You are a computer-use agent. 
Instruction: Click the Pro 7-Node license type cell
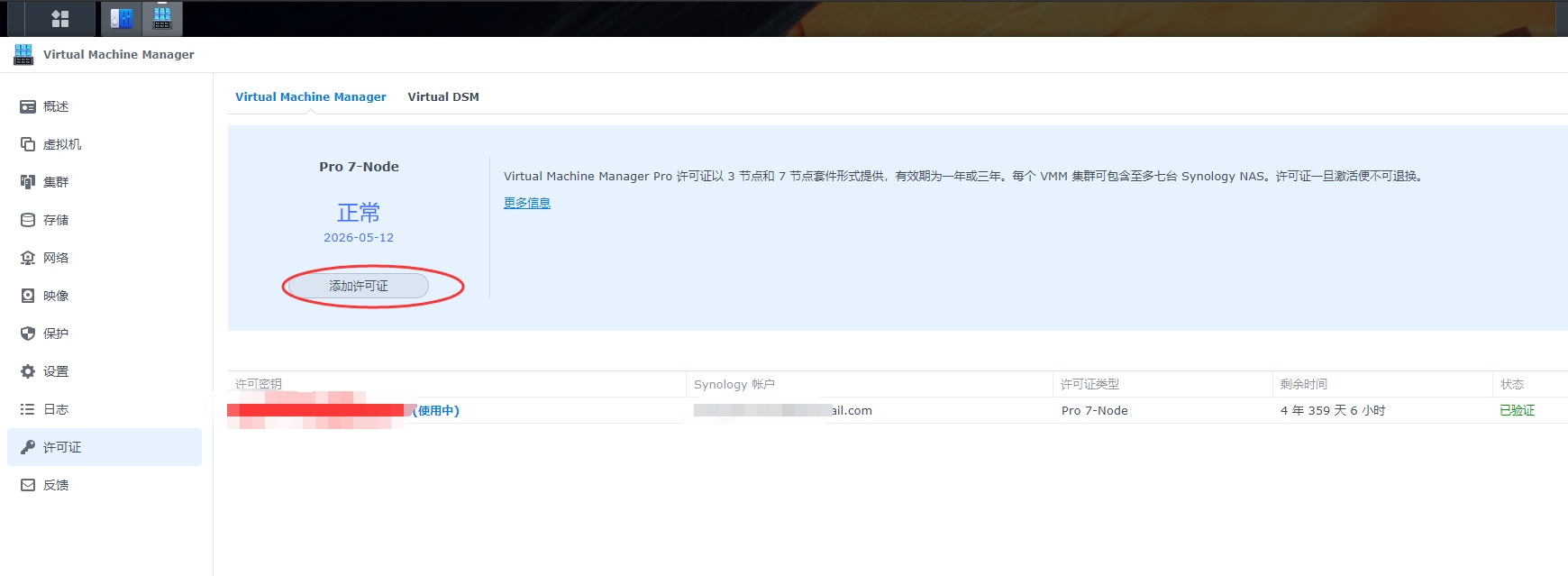1095,410
